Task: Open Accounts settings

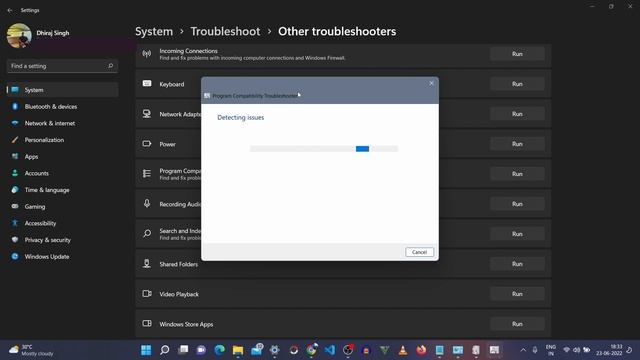Action: 62,173
